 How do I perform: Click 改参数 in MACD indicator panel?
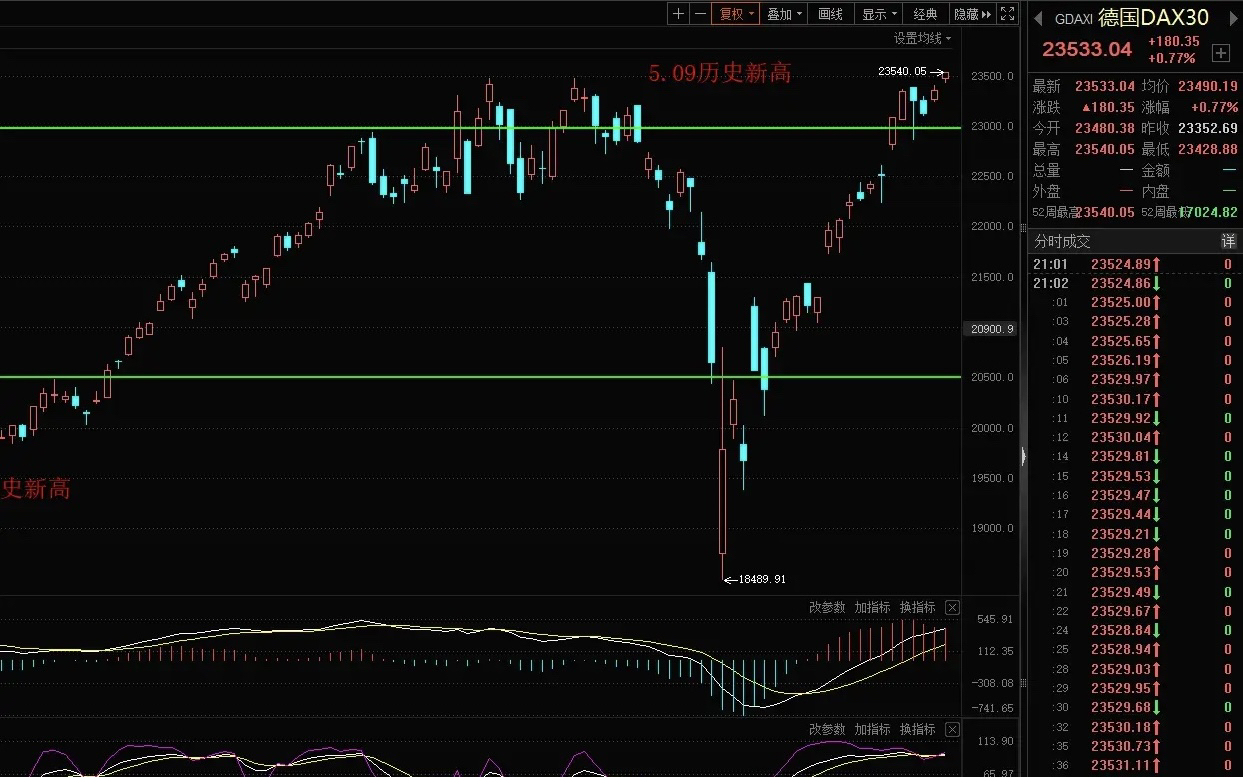[x=827, y=607]
